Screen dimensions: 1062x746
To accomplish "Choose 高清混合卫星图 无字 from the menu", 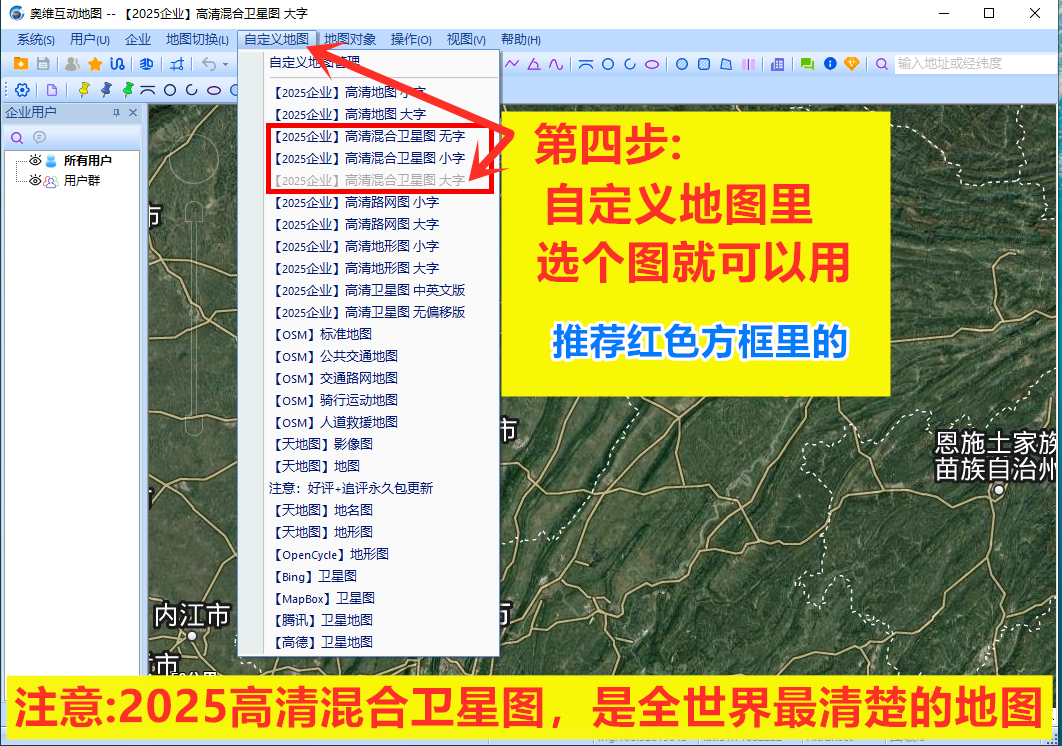I will (x=369, y=136).
